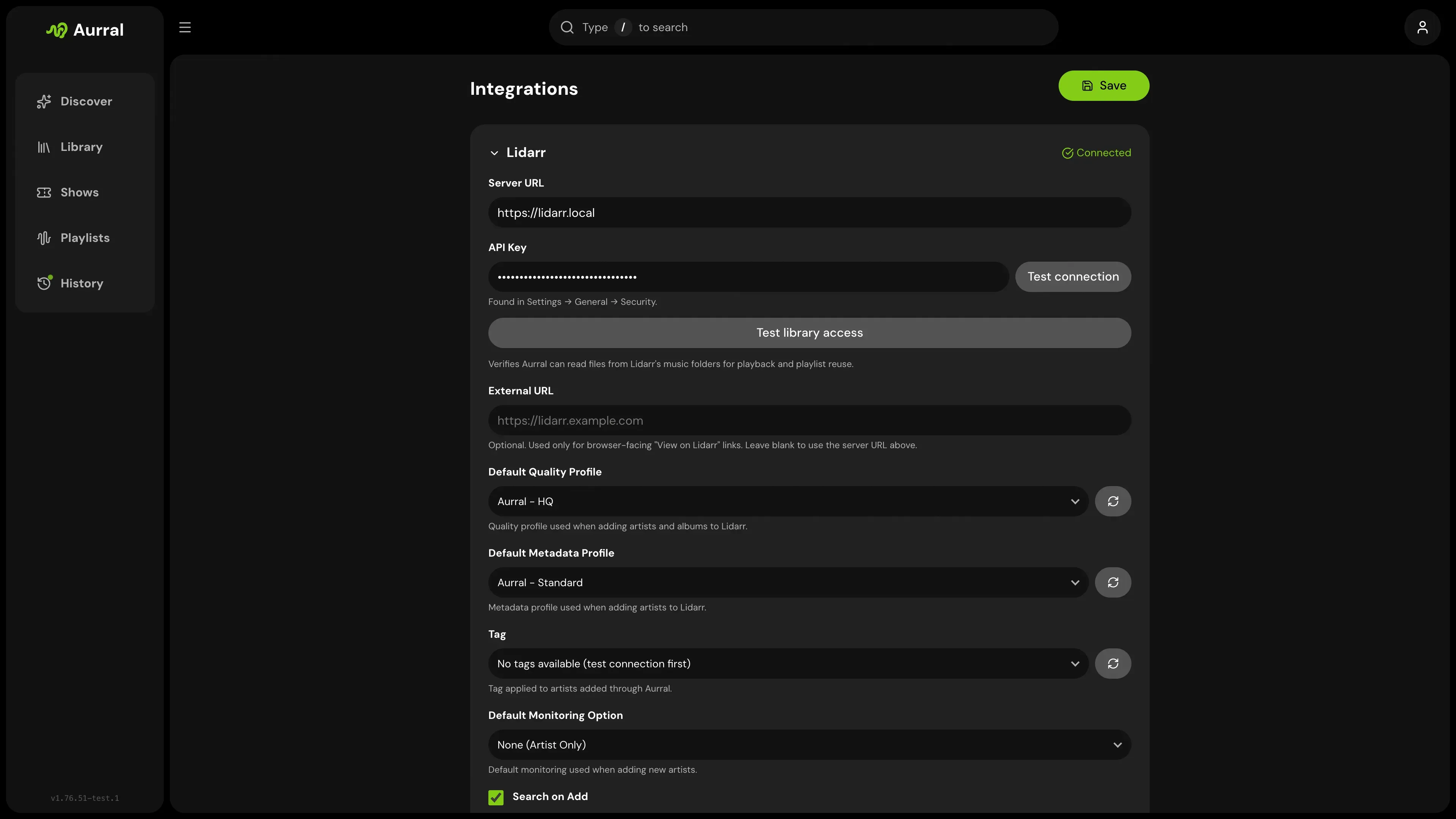Click the Discover sparkle icon

click(x=44, y=101)
